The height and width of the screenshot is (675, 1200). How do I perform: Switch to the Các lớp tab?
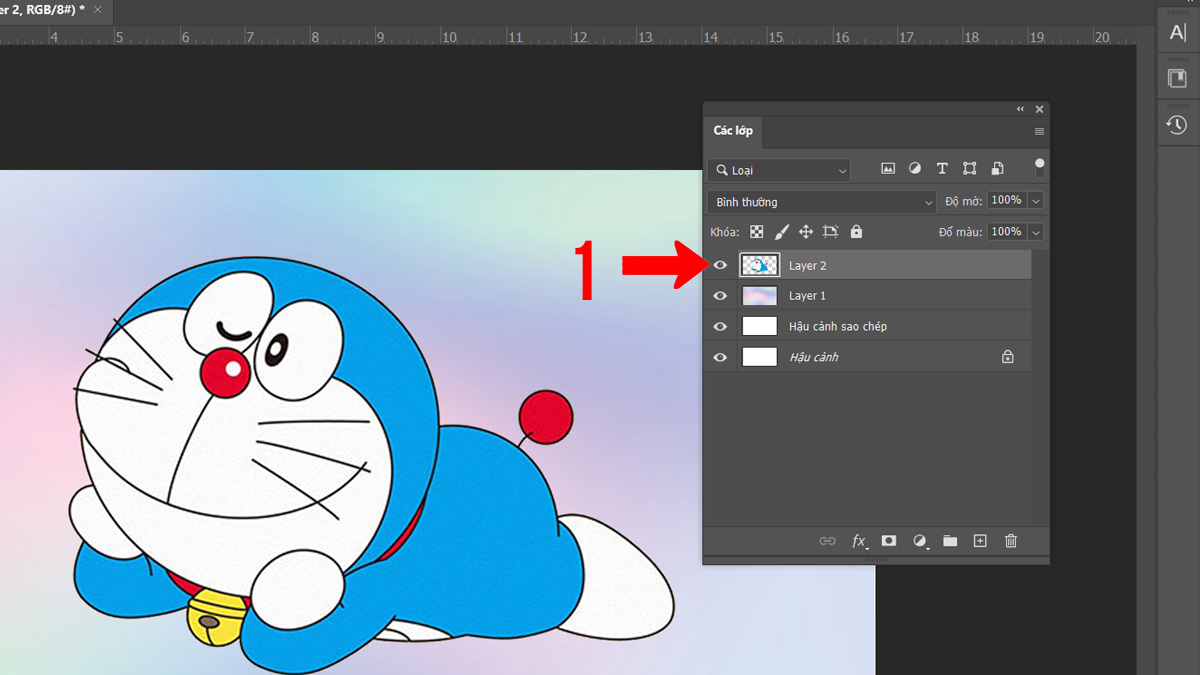pos(733,131)
